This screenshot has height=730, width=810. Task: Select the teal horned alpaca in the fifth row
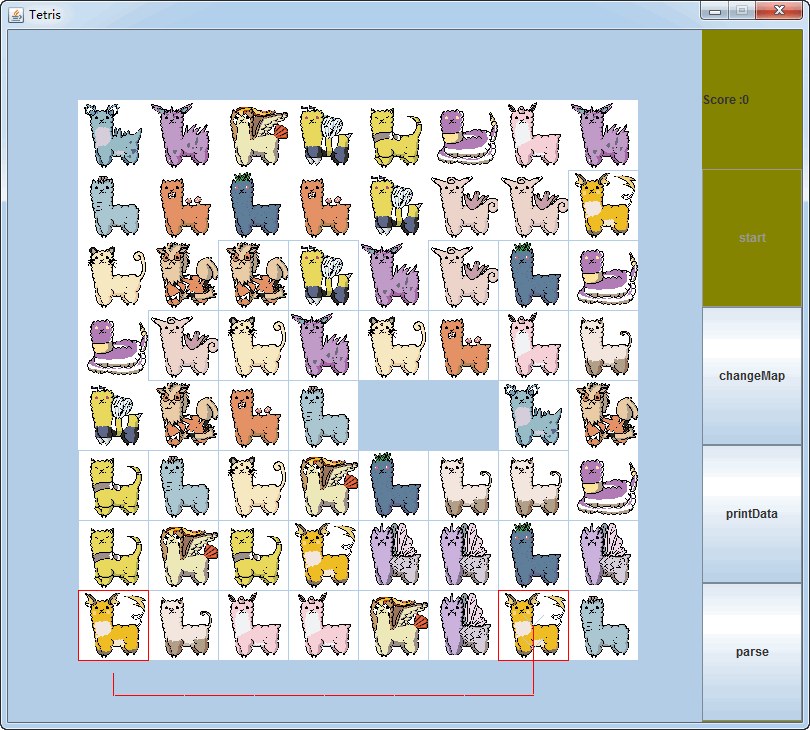533,415
